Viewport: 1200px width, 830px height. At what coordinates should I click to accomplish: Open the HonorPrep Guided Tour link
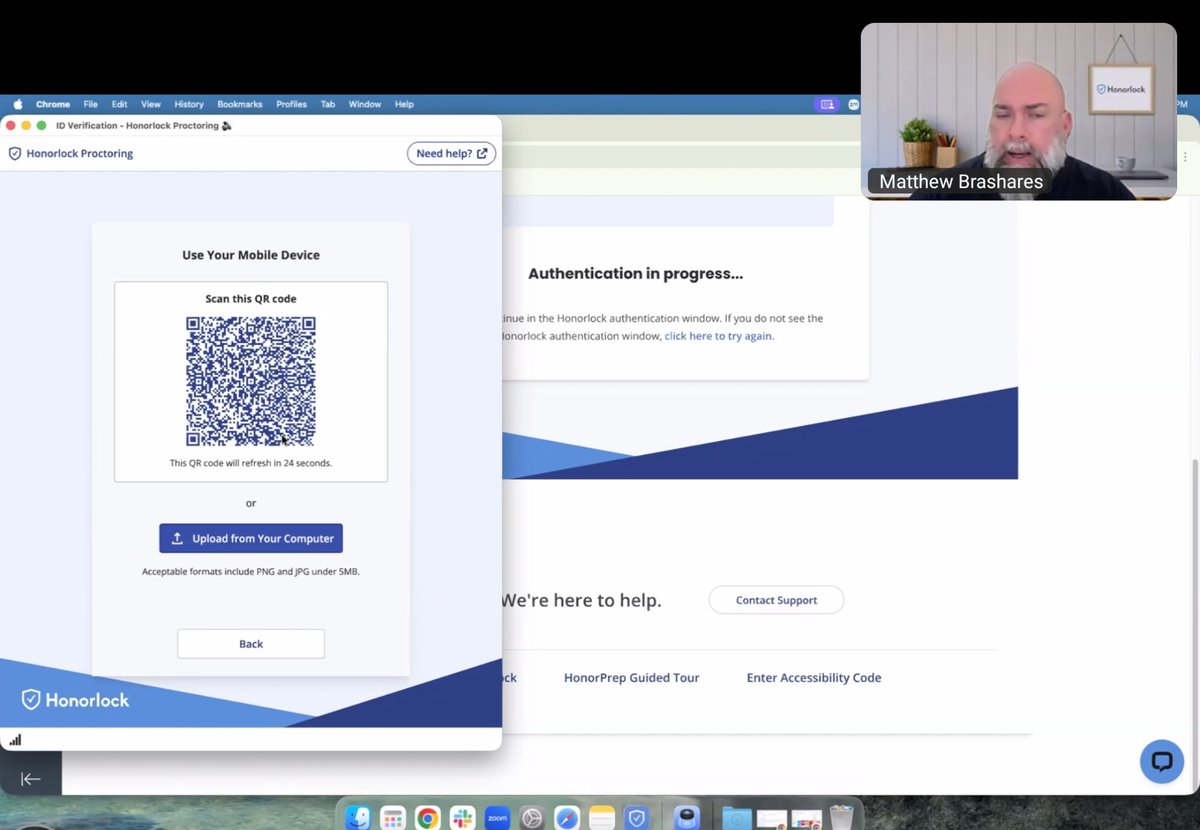pos(631,677)
